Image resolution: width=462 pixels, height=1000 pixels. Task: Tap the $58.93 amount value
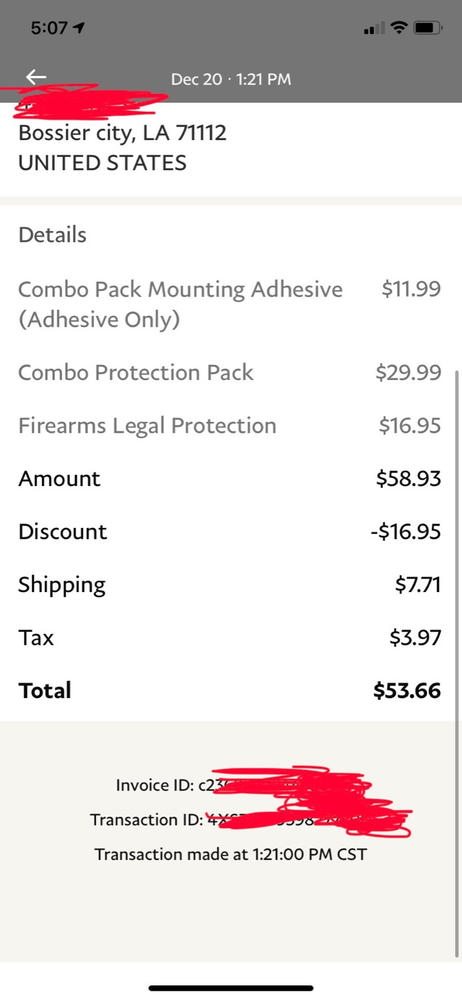click(408, 479)
